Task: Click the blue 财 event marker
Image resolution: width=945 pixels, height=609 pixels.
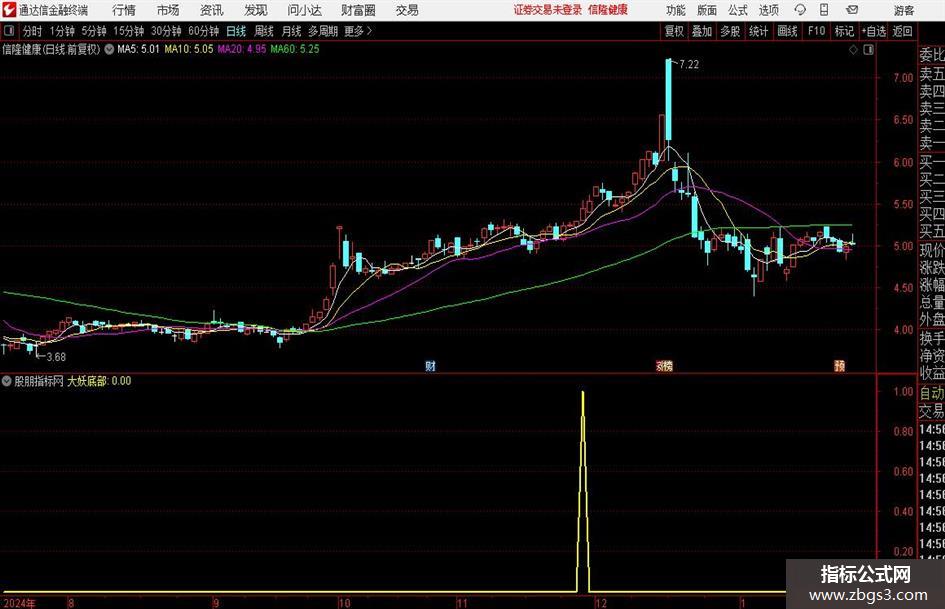Action: click(x=430, y=366)
